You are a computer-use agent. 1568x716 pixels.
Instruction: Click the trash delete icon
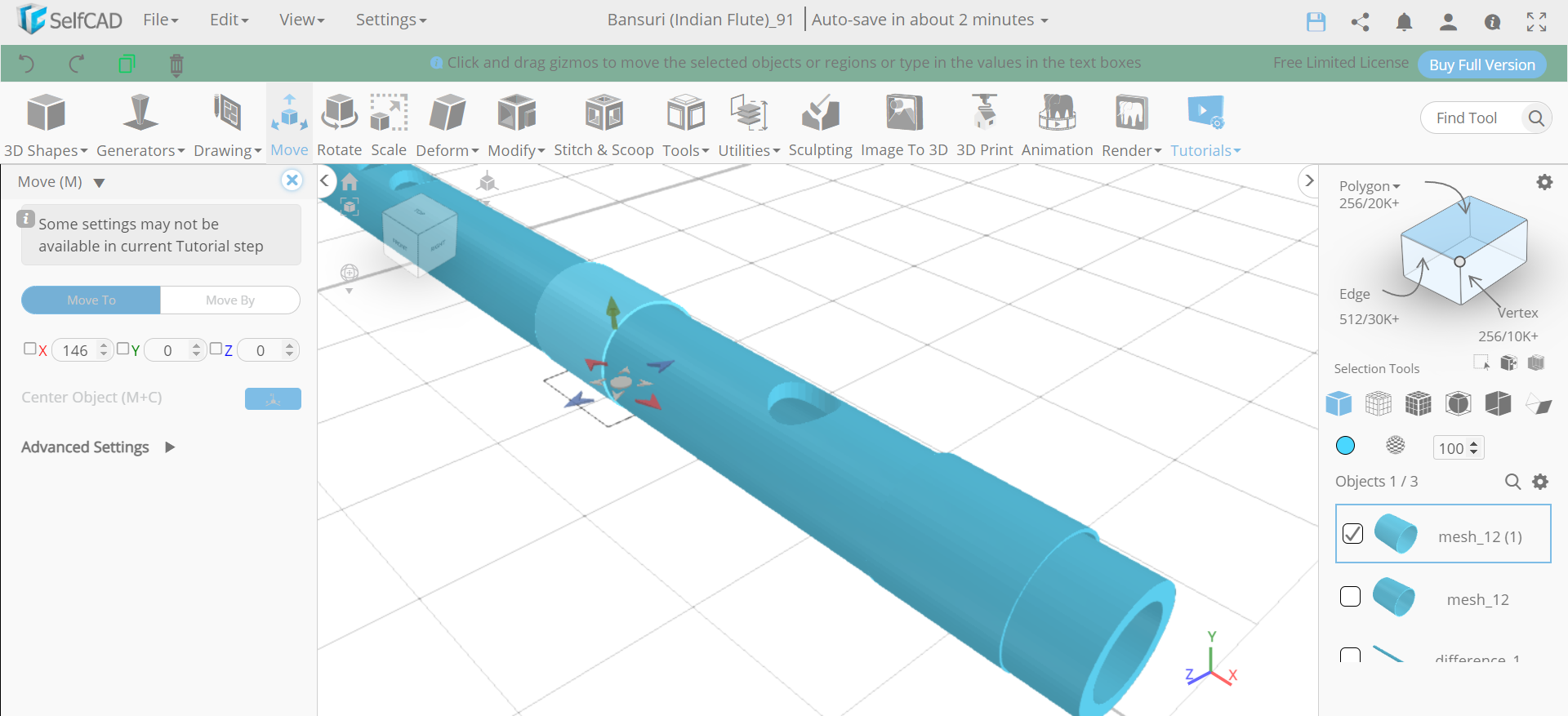point(176,64)
